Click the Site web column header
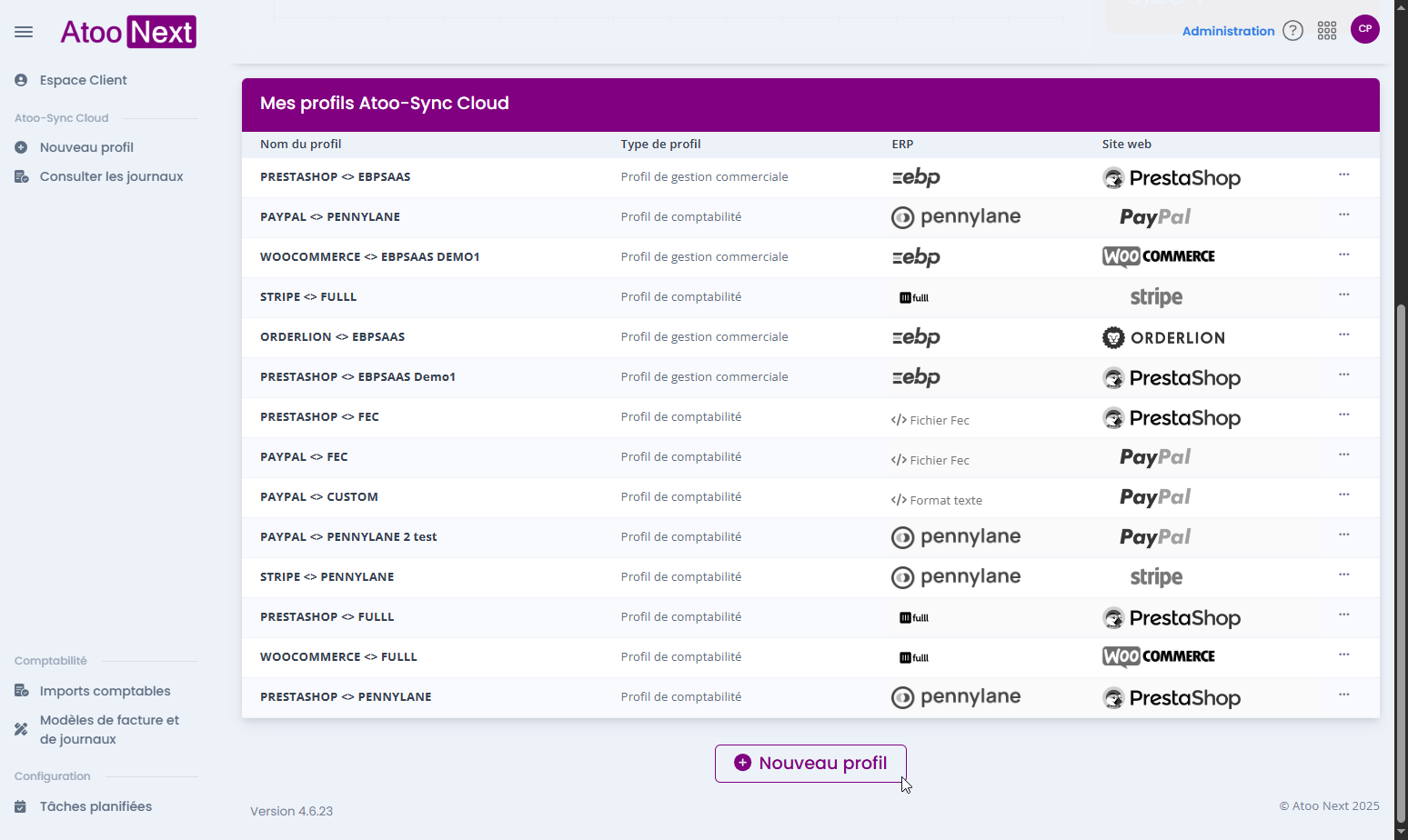This screenshot has height=840, width=1408. point(1126,144)
